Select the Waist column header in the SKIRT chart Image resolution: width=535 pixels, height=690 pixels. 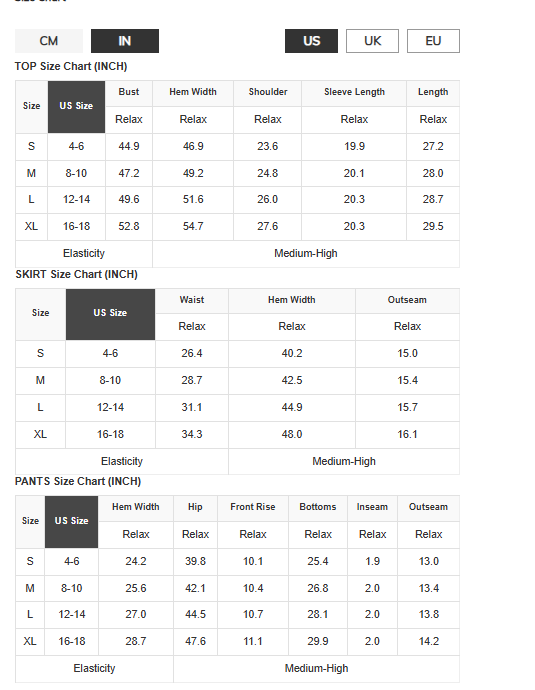(192, 300)
